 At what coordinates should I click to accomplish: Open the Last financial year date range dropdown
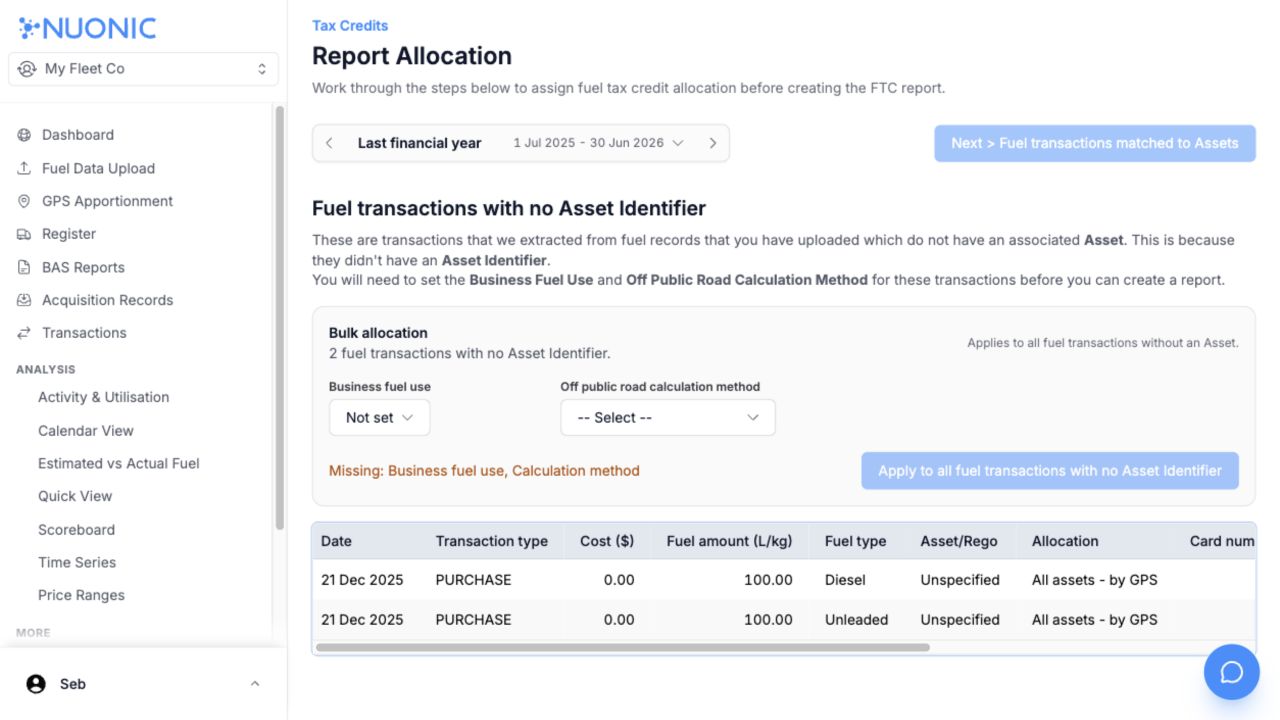coord(598,143)
